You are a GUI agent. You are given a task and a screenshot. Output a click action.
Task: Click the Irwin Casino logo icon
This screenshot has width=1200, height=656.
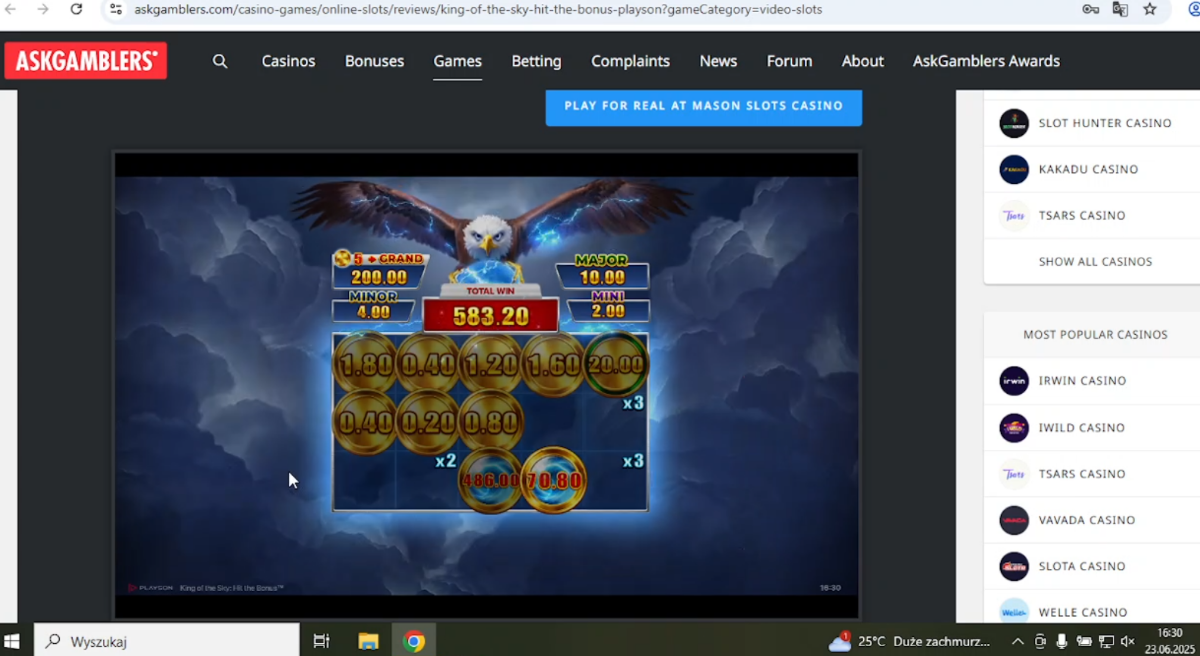[x=1014, y=381]
